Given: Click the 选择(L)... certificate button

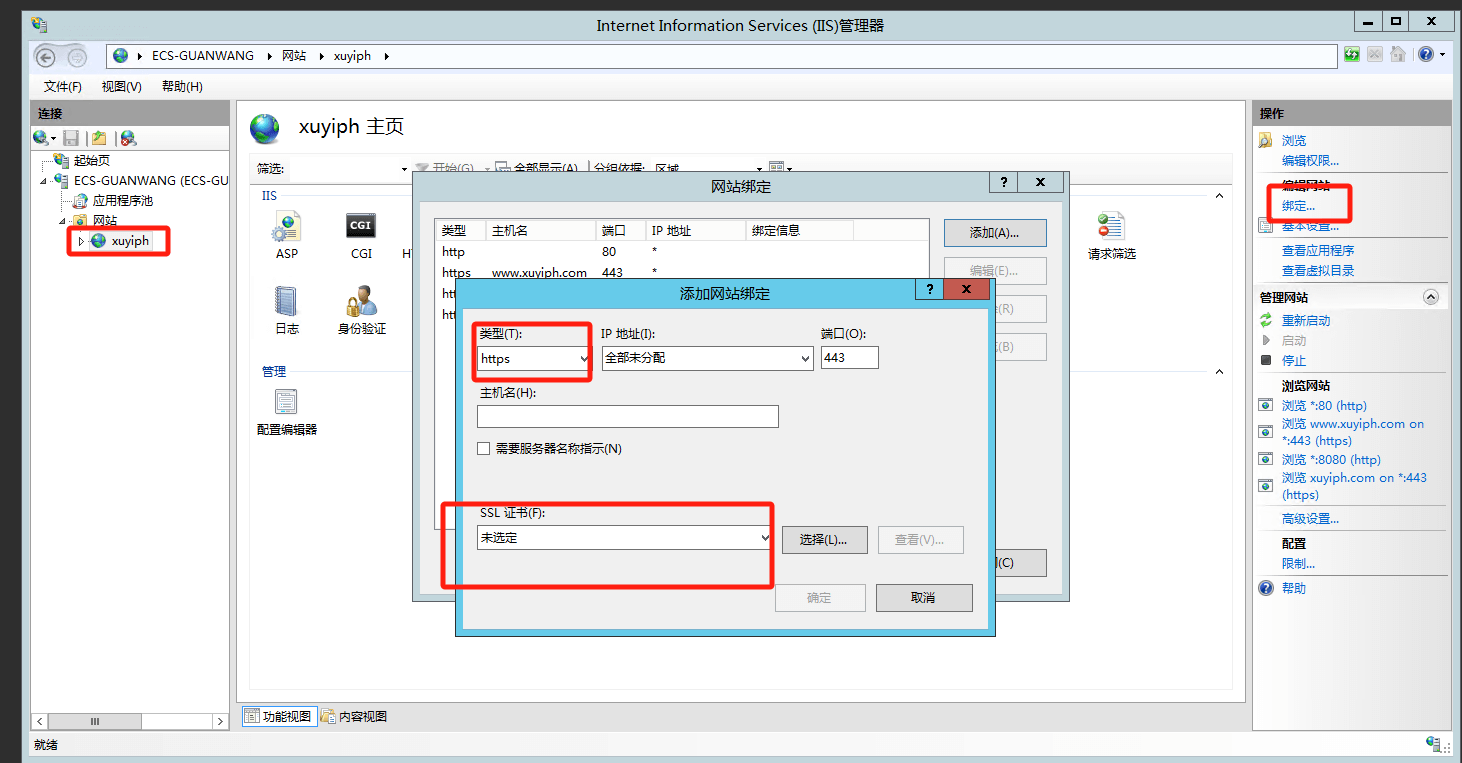Looking at the screenshot, I should (824, 540).
